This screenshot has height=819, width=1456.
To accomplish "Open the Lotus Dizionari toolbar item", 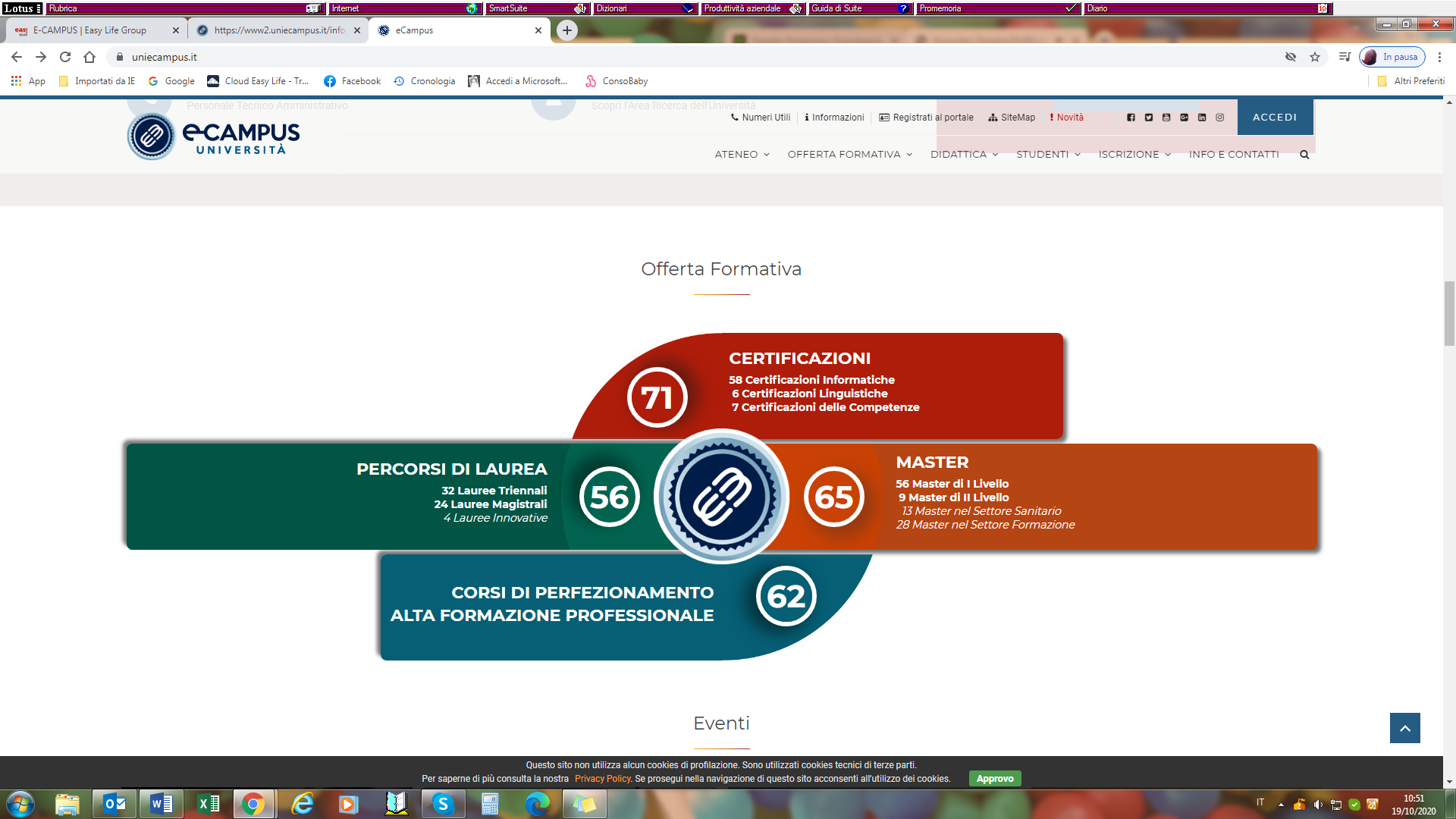I will click(645, 8).
